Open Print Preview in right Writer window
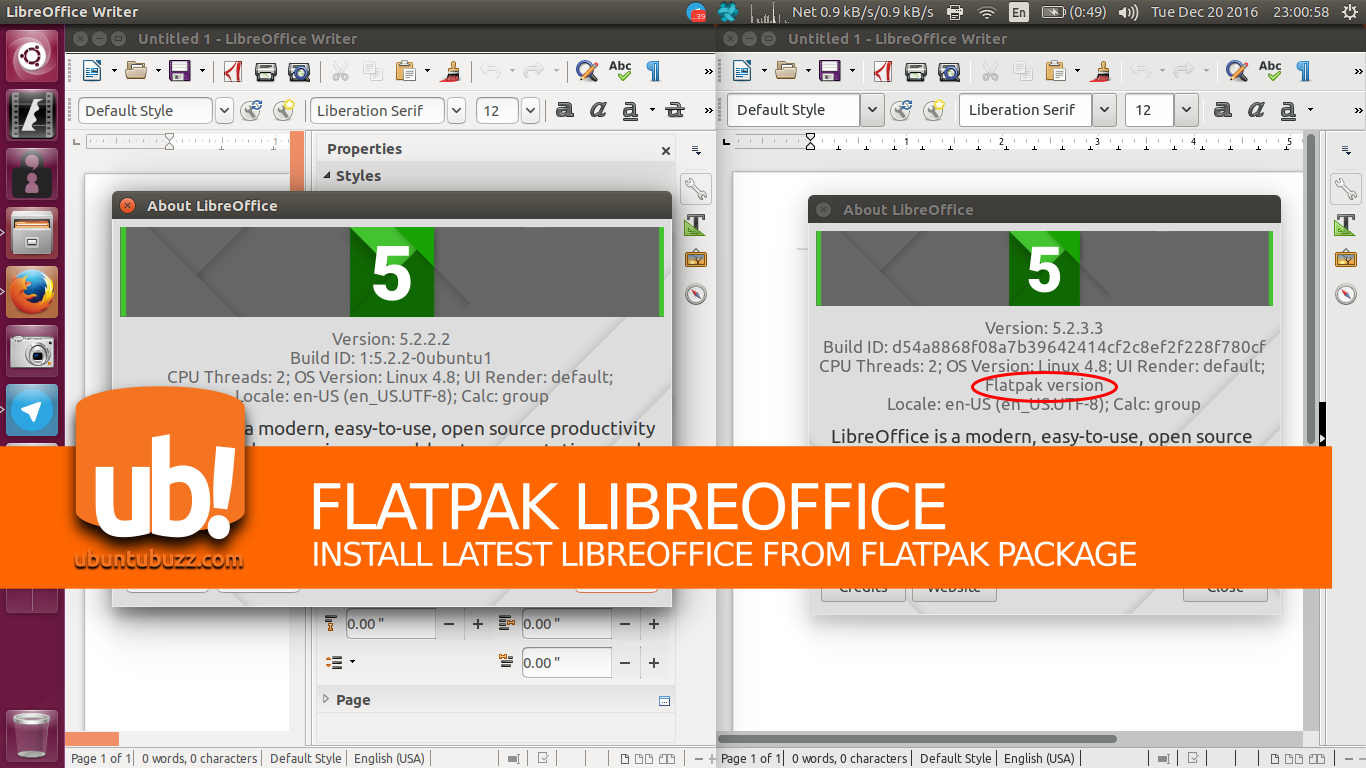The width and height of the screenshot is (1366, 768). click(x=949, y=71)
